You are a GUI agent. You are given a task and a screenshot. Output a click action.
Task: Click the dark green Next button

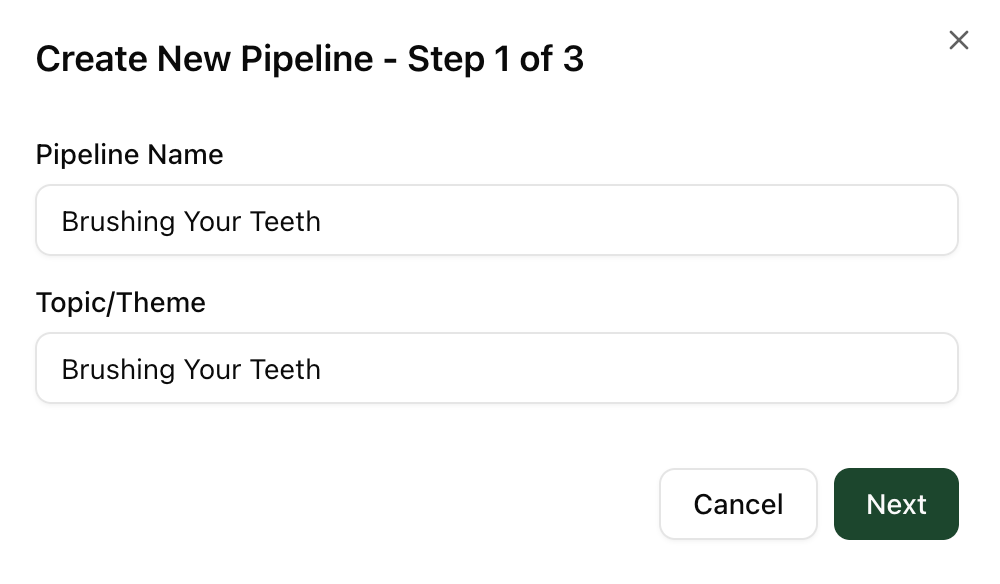tap(896, 504)
